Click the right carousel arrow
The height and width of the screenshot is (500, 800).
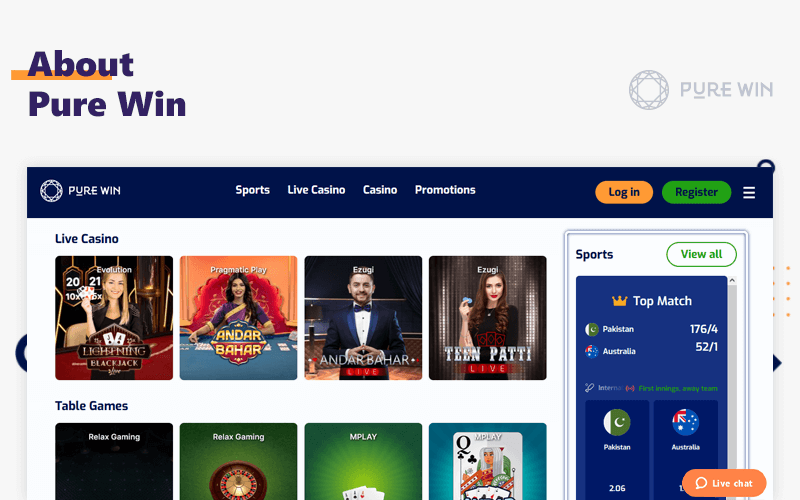coord(777,363)
